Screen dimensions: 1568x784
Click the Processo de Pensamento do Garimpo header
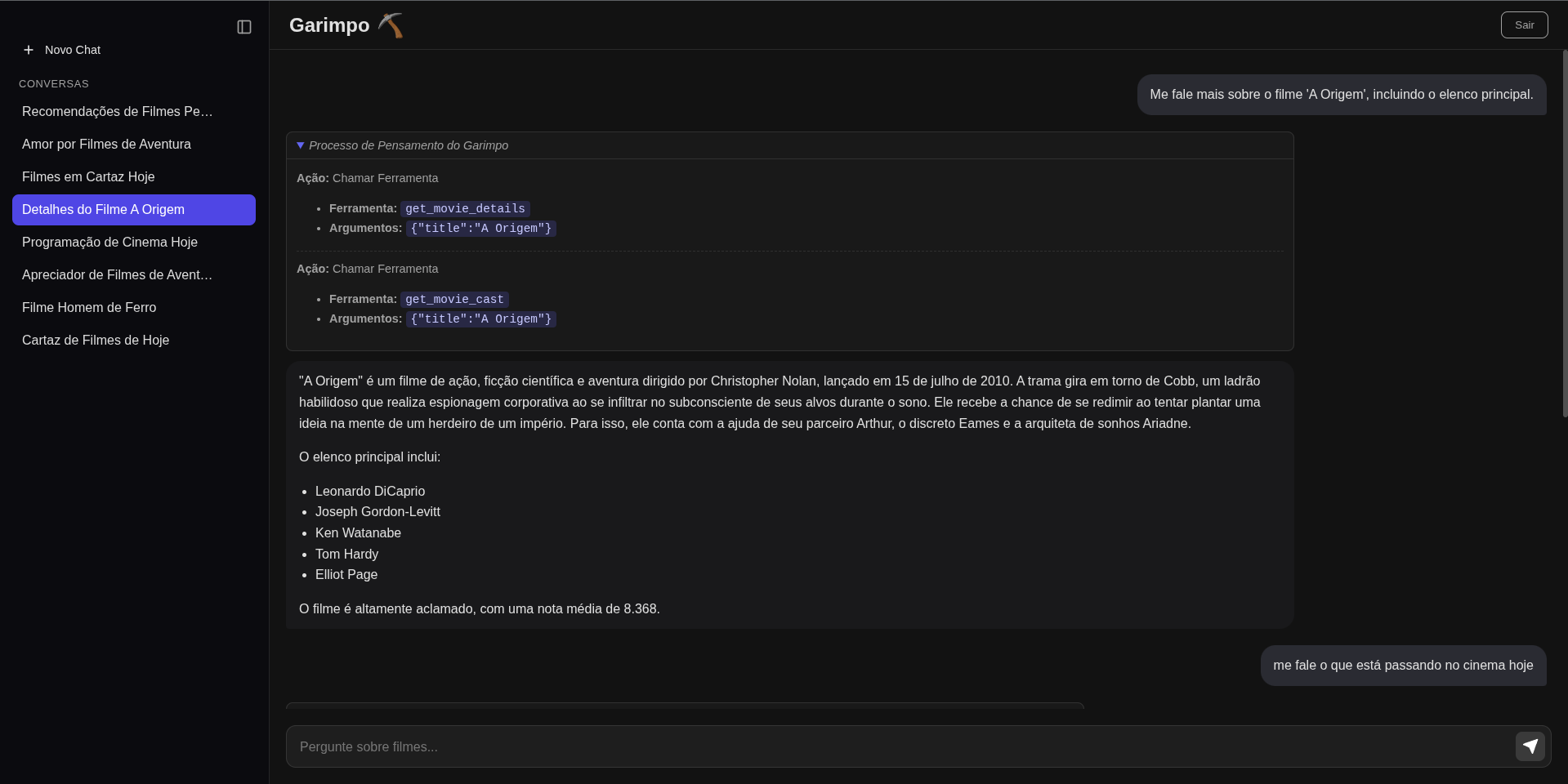click(409, 145)
